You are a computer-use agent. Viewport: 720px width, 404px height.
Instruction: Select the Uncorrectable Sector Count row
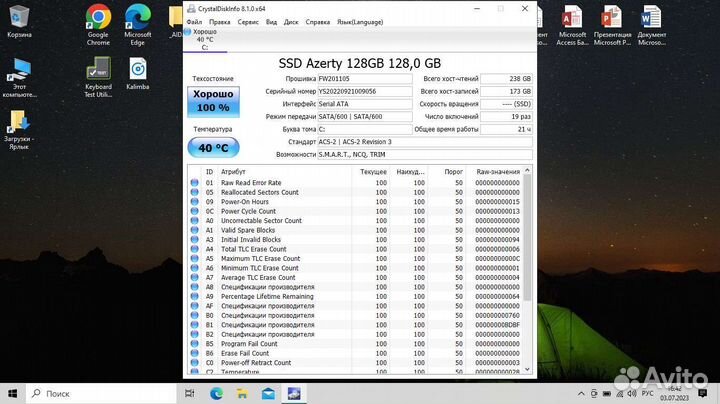(355, 221)
